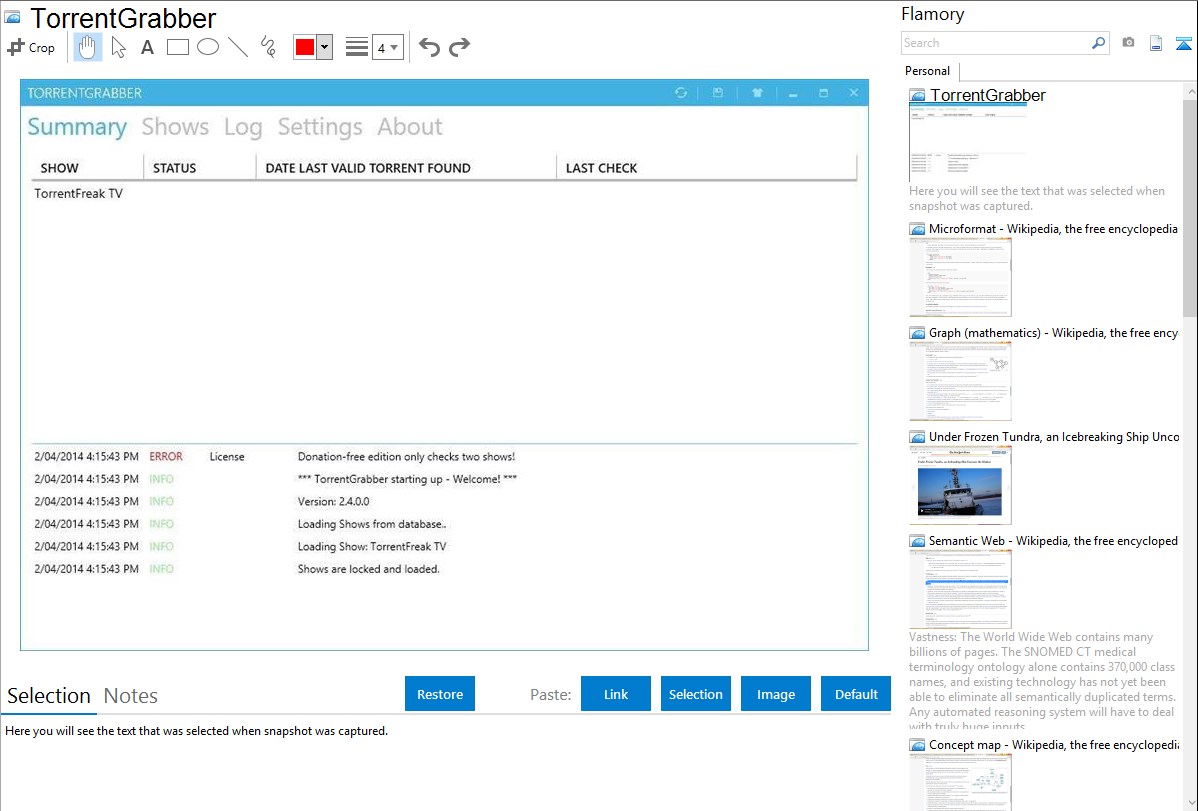Switch to the Notes tab
The image size is (1198, 811).
coord(131,696)
